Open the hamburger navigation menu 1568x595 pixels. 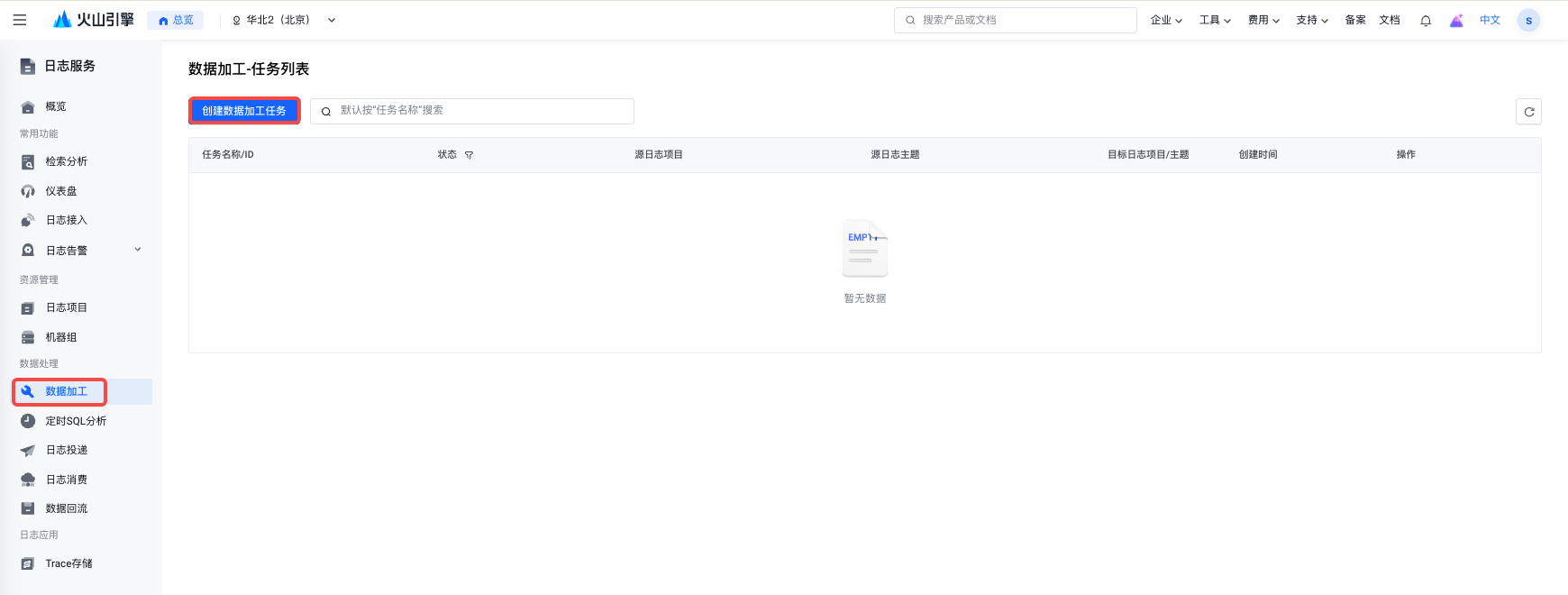[20, 20]
